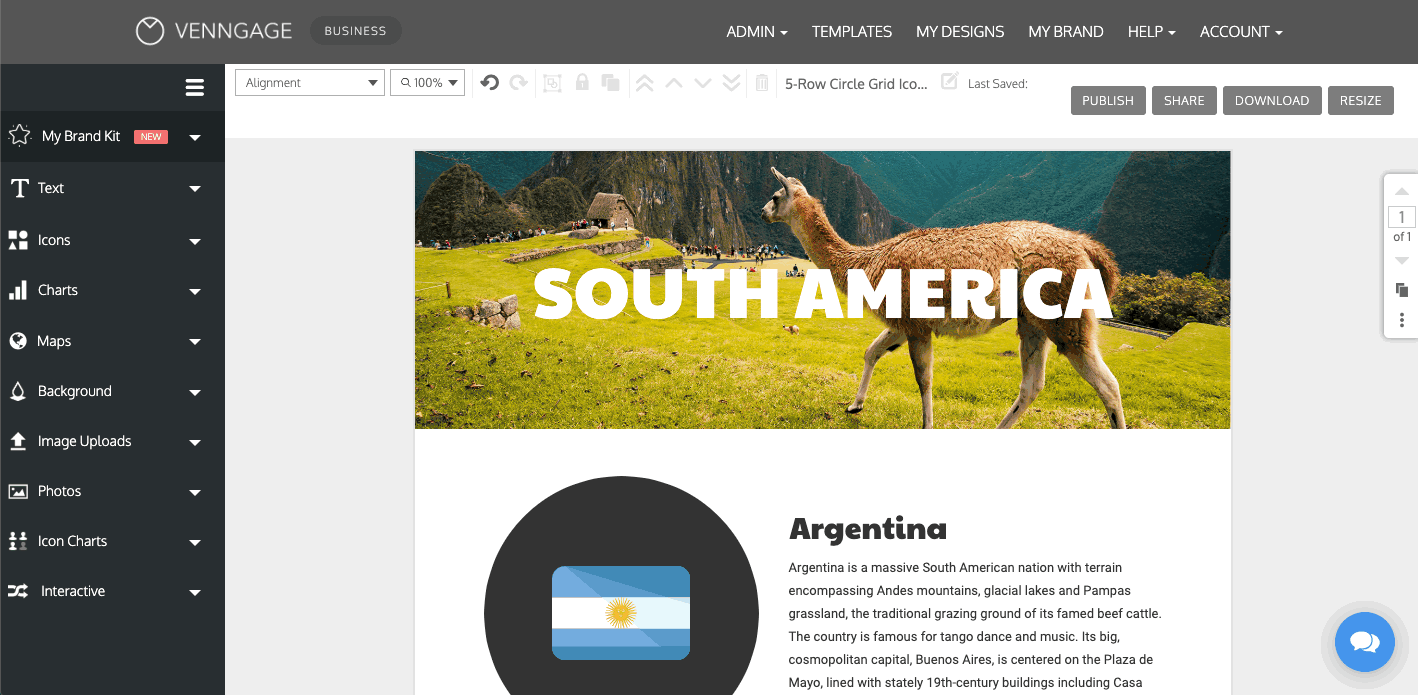Click the Text T icon in sidebar

coord(18,188)
